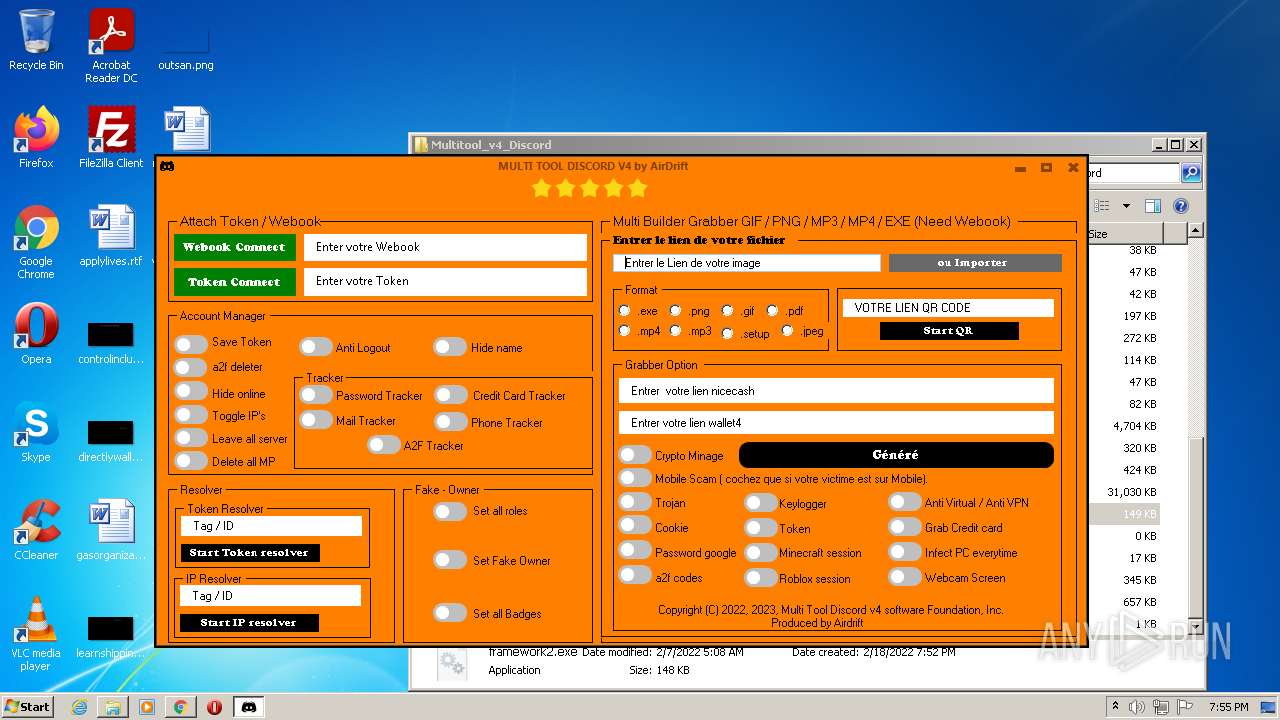This screenshot has height=720, width=1280.
Task: Select the .mp3 format radio button
Action: pyautogui.click(x=675, y=330)
